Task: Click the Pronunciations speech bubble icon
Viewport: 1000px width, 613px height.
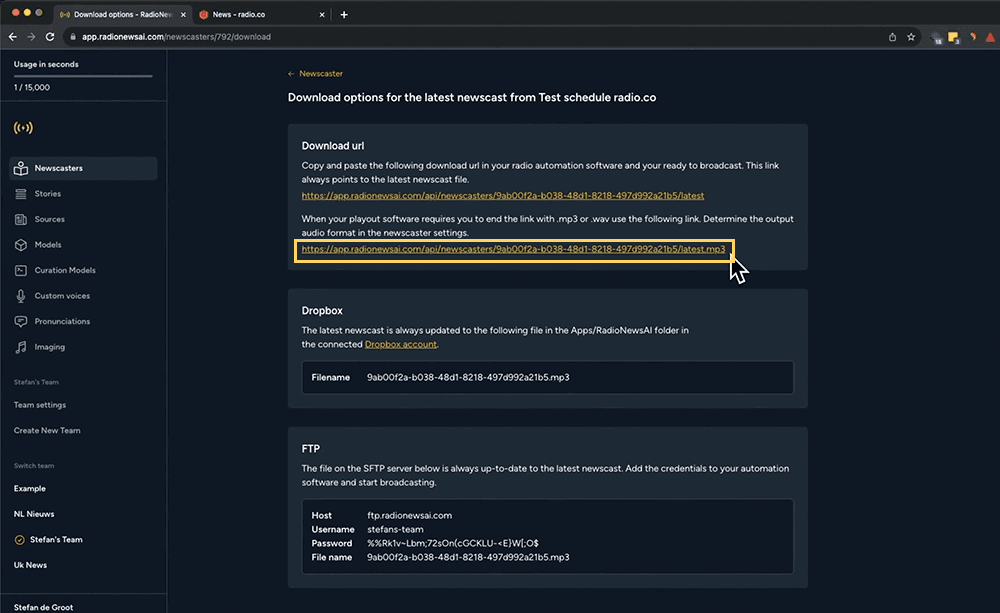Action: tap(20, 321)
